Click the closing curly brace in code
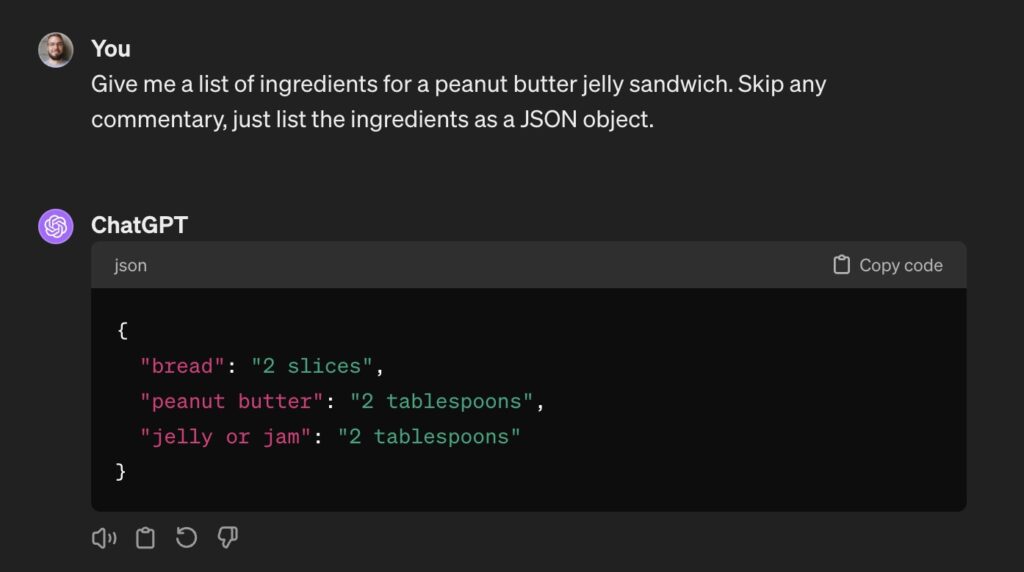This screenshot has height=572, width=1024. click(121, 471)
